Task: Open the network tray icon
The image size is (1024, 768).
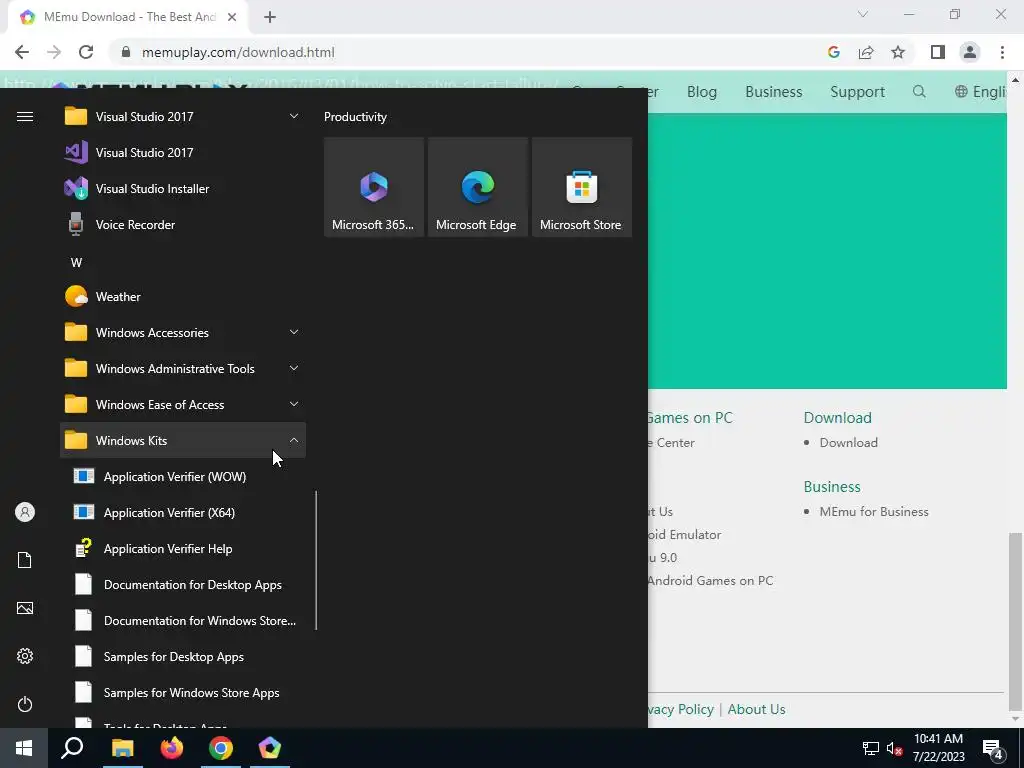Action: click(x=871, y=748)
